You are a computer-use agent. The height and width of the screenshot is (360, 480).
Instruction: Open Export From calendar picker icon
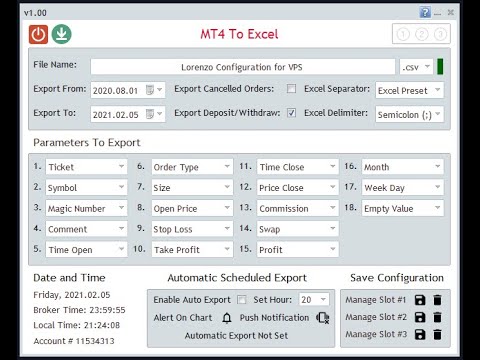[x=150, y=90]
